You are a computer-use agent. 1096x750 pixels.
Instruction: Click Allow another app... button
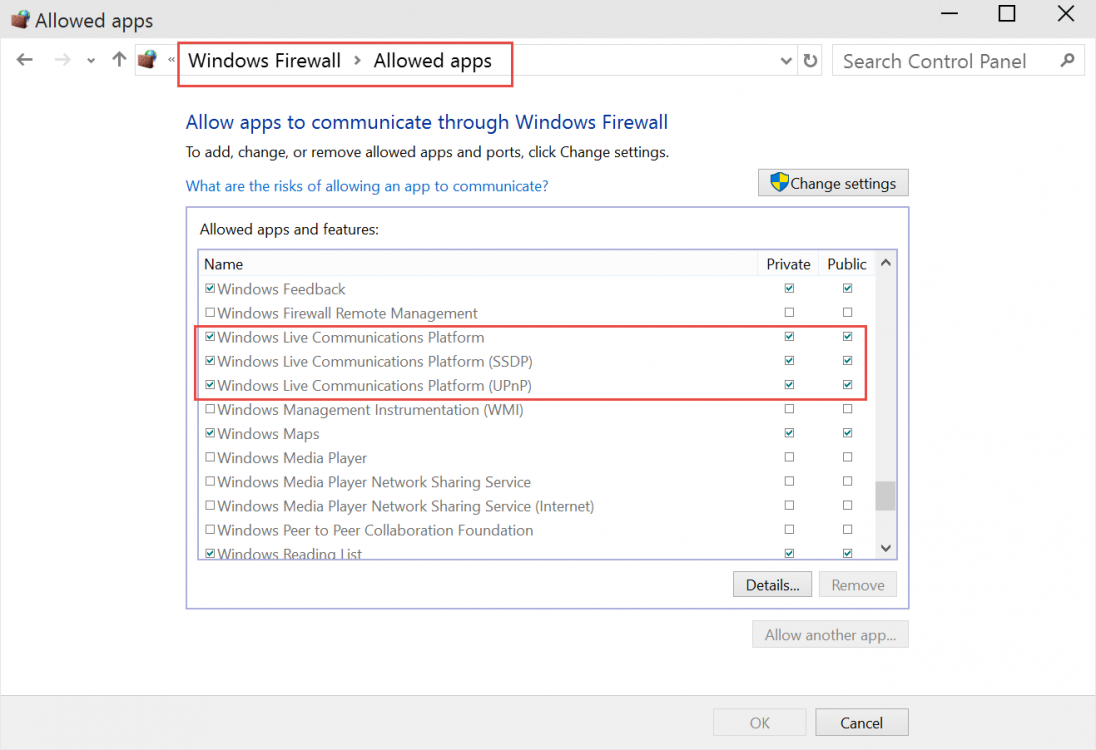coord(830,635)
